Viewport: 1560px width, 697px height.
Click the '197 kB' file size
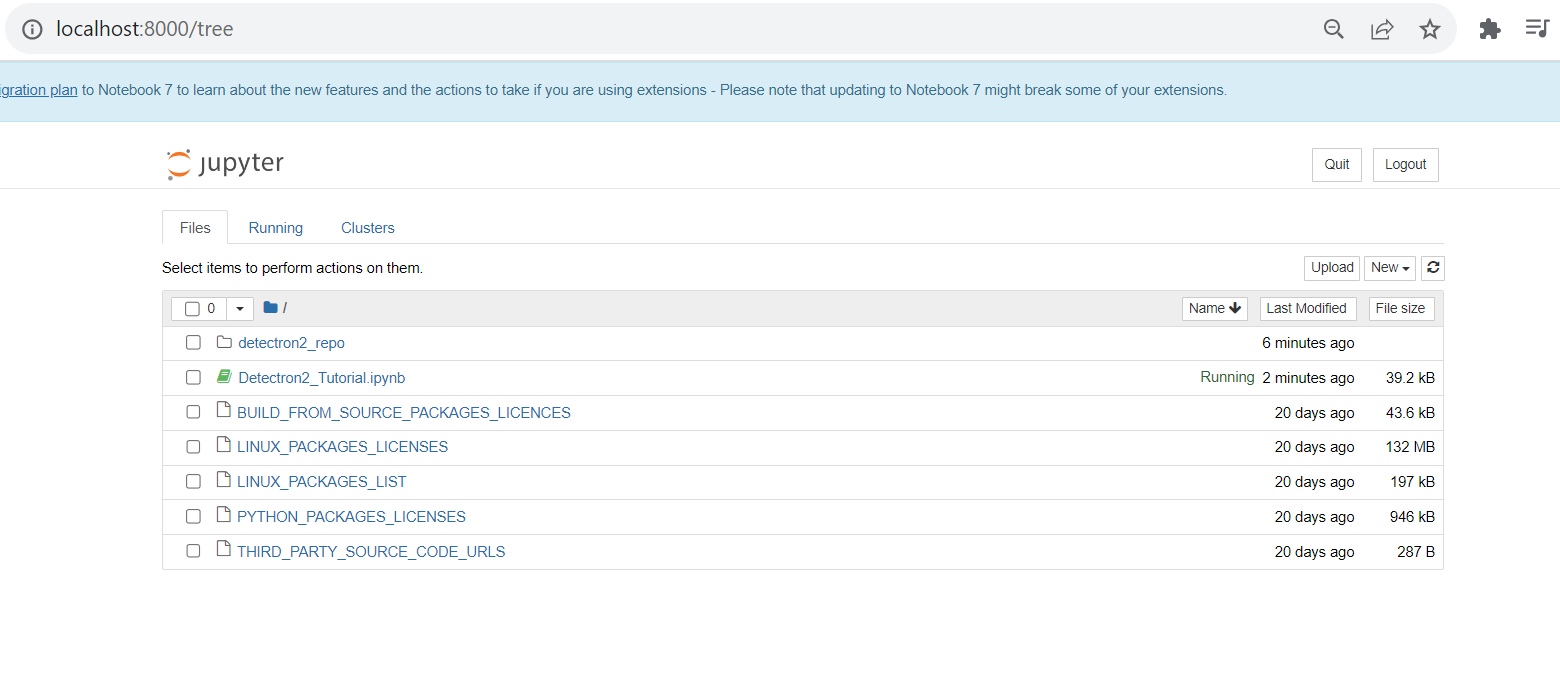tap(1412, 482)
